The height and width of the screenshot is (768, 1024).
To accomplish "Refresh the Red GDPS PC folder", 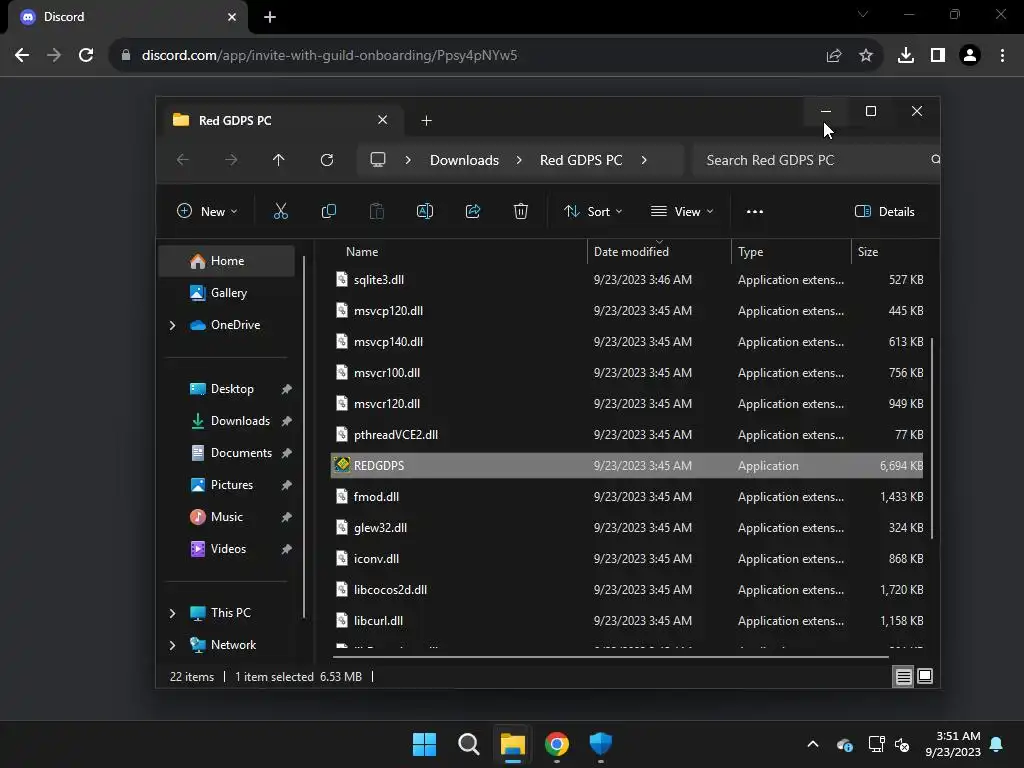I will click(x=327, y=160).
